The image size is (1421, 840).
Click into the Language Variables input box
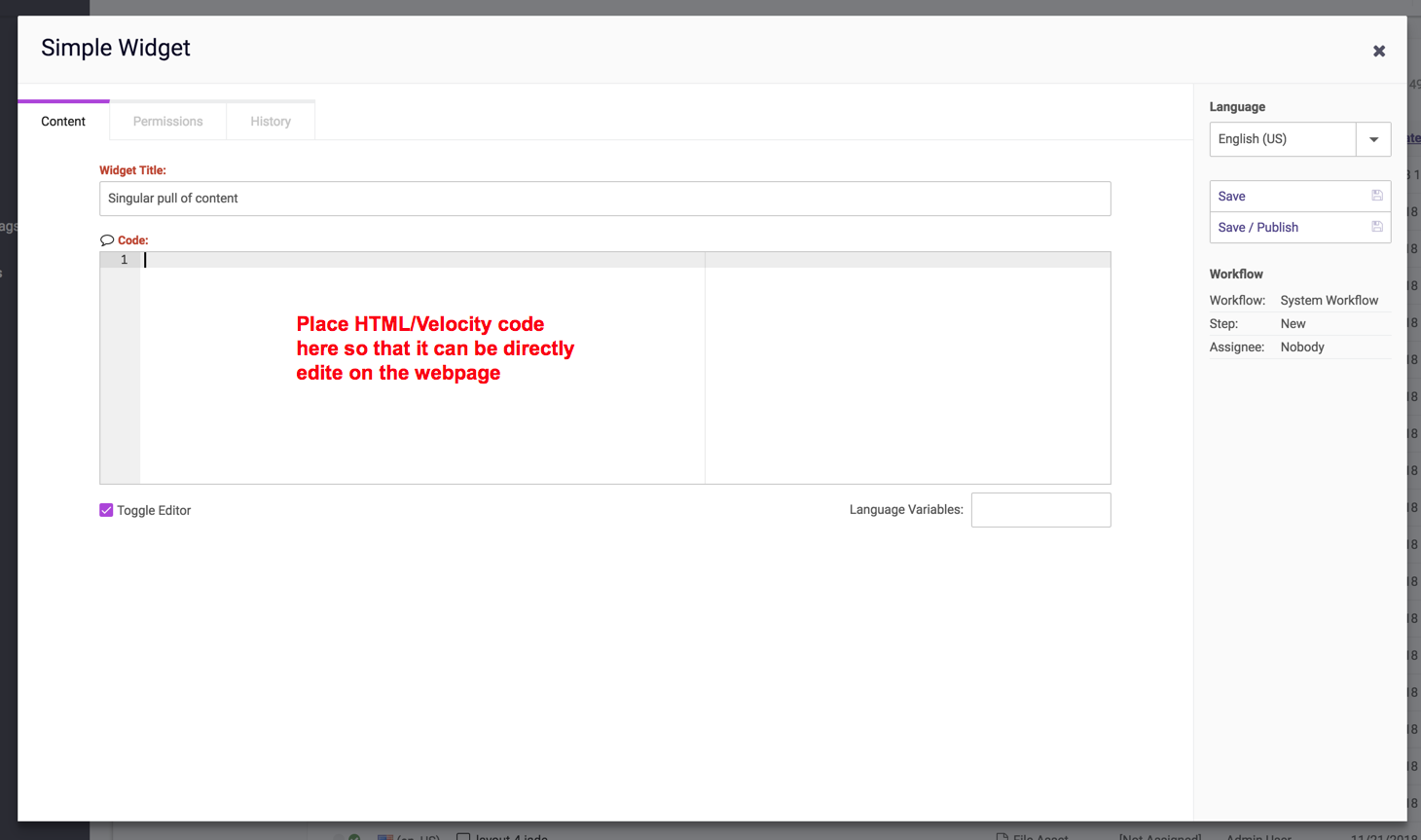1040,510
